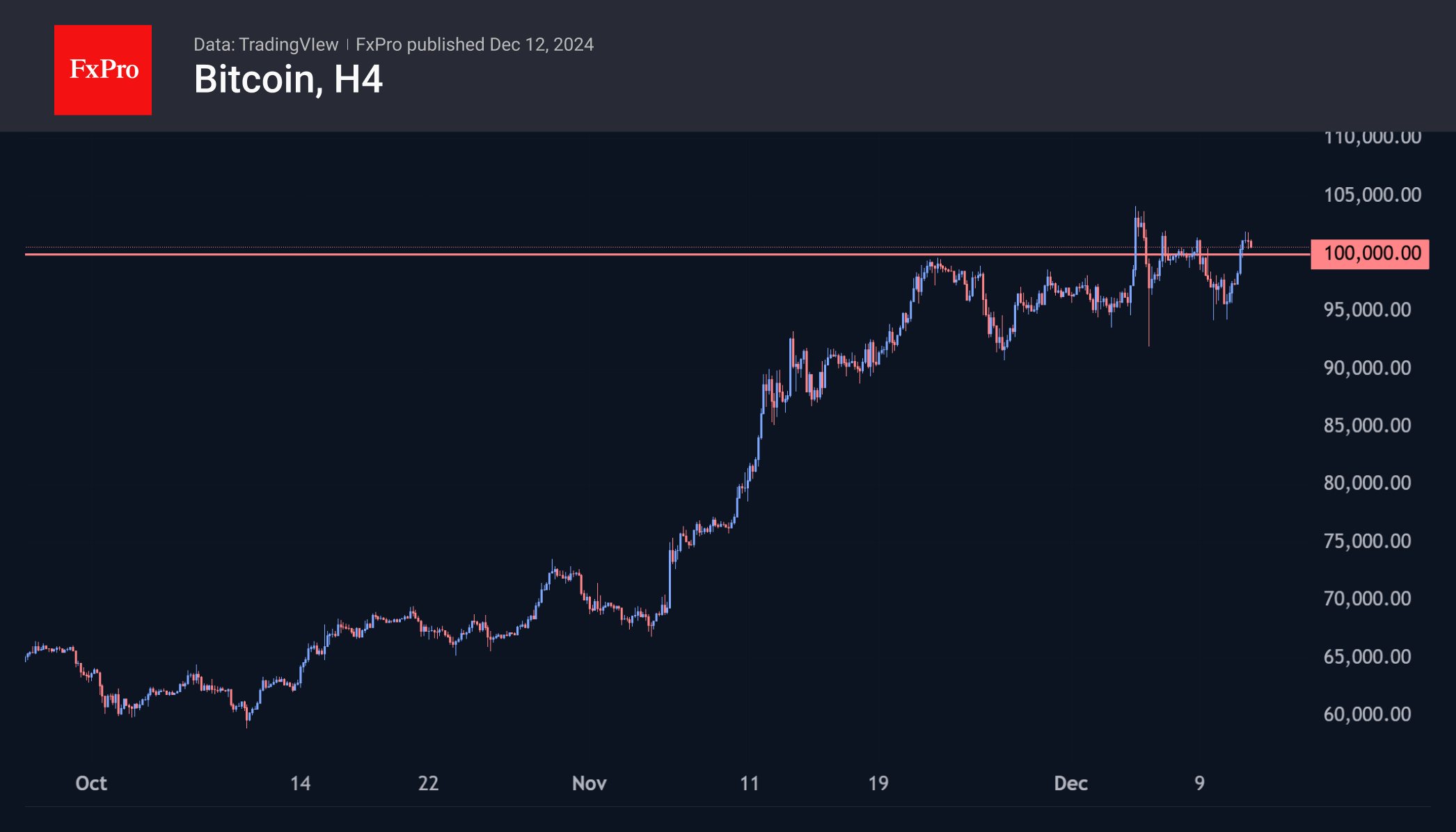The width and height of the screenshot is (1456, 832).
Task: Click the highlighted 100,000.00 price tag
Action: 1370,253
